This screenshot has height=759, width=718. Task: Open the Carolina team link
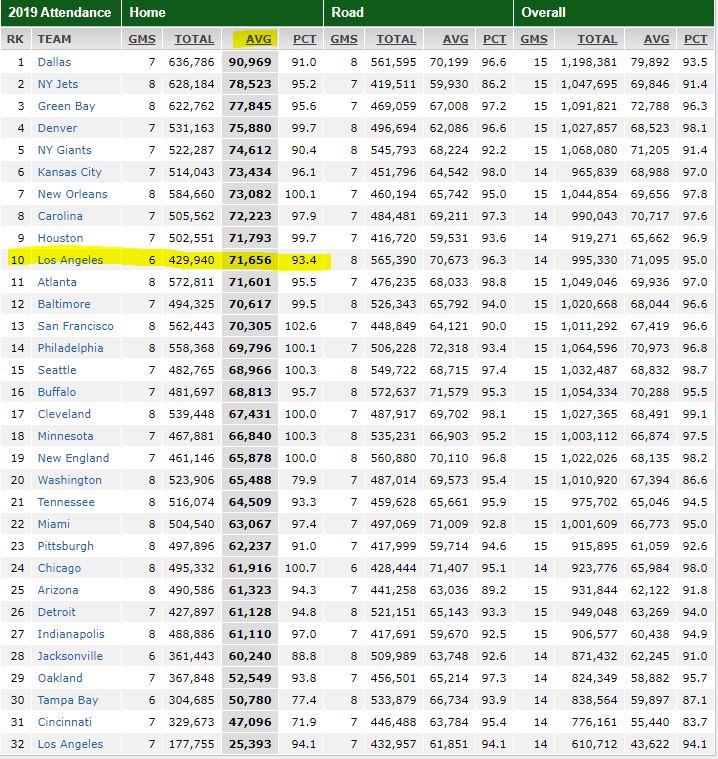(x=60, y=216)
